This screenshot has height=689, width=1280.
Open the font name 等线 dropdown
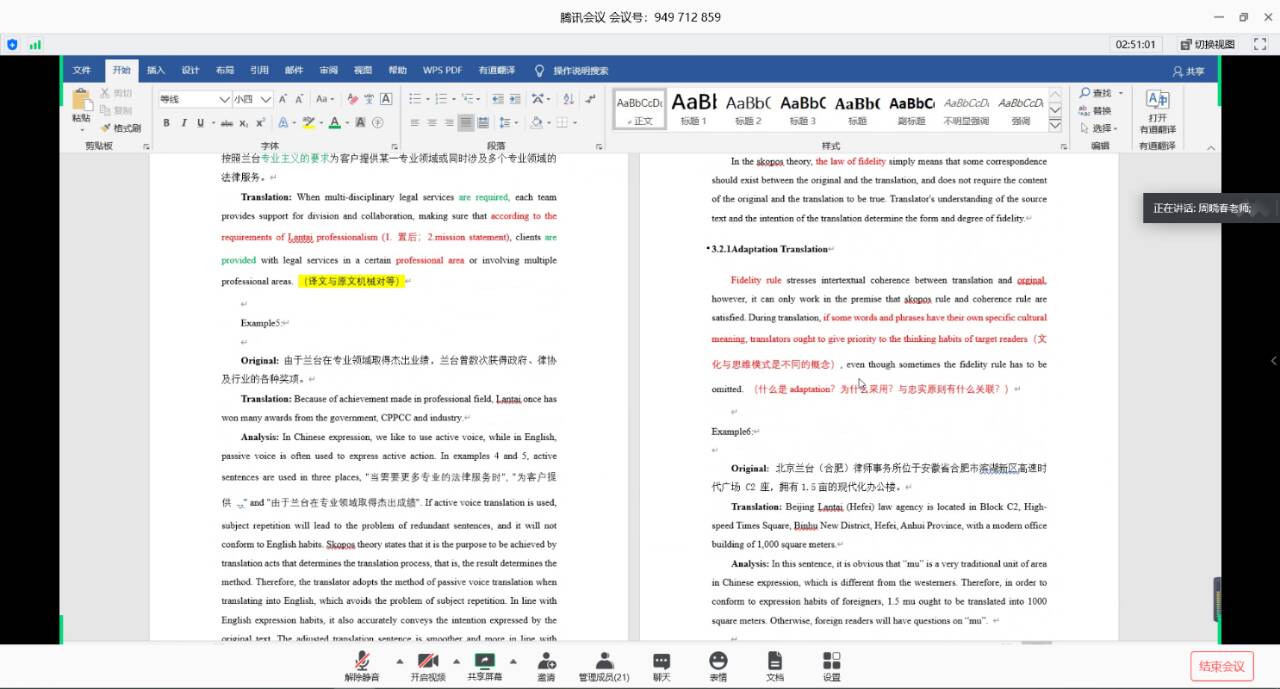click(224, 99)
